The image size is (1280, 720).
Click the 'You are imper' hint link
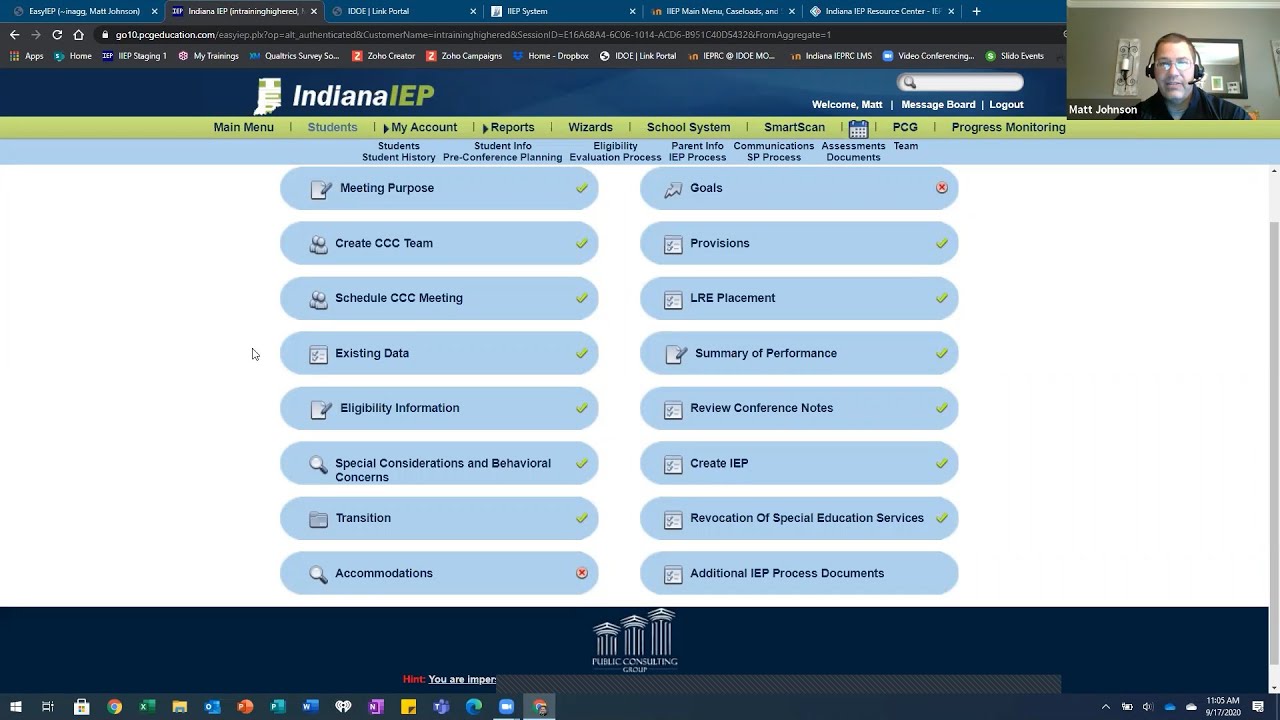[462, 679]
